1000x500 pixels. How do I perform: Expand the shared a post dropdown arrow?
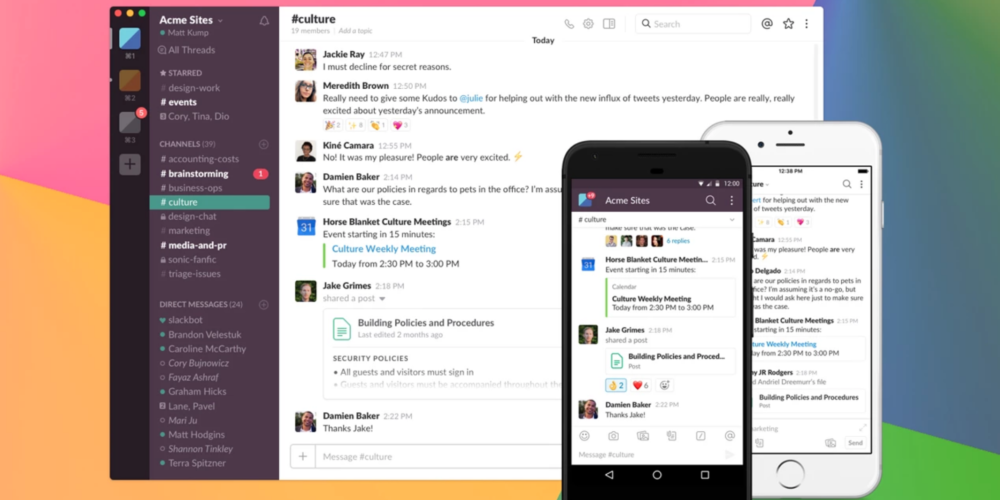[x=382, y=298]
